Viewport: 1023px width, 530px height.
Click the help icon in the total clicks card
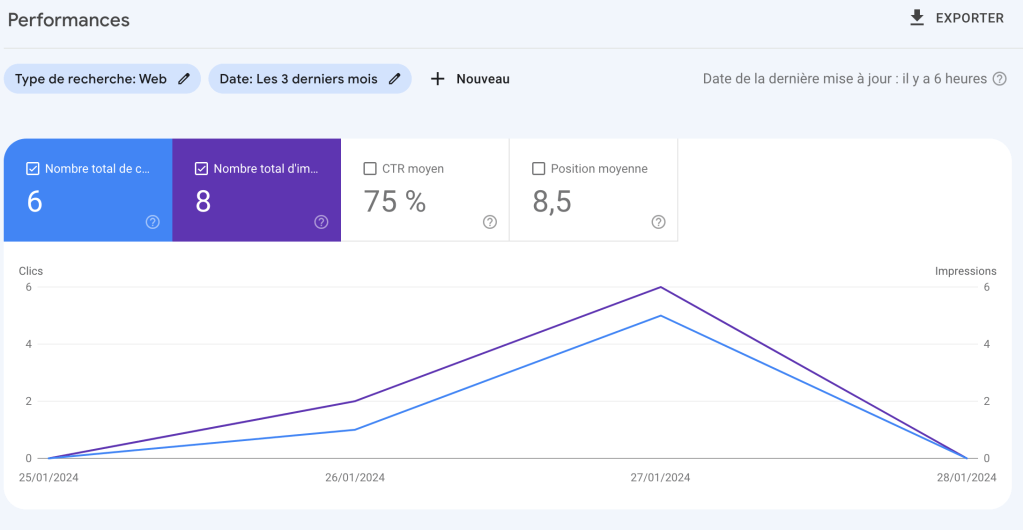point(152,222)
